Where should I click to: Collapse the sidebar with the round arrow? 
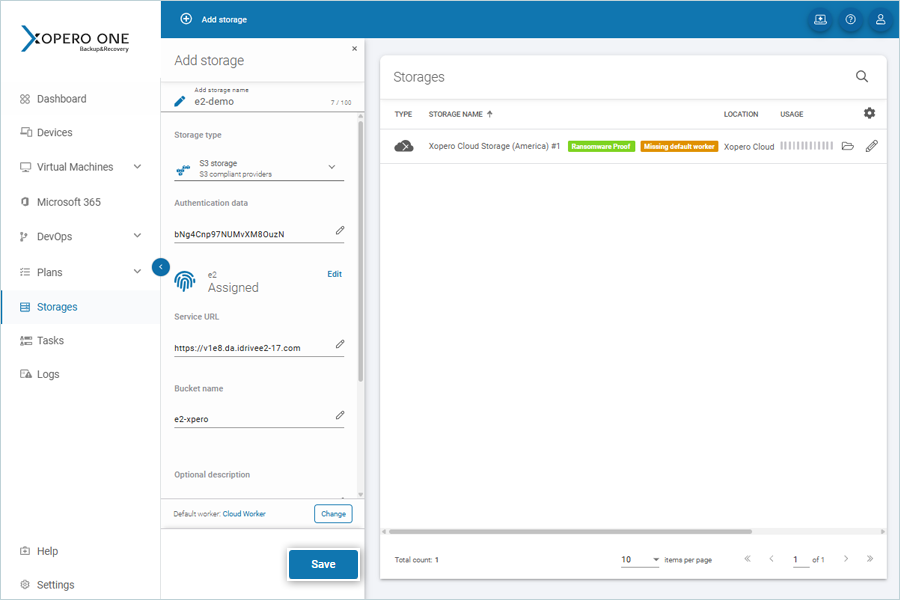(x=161, y=267)
